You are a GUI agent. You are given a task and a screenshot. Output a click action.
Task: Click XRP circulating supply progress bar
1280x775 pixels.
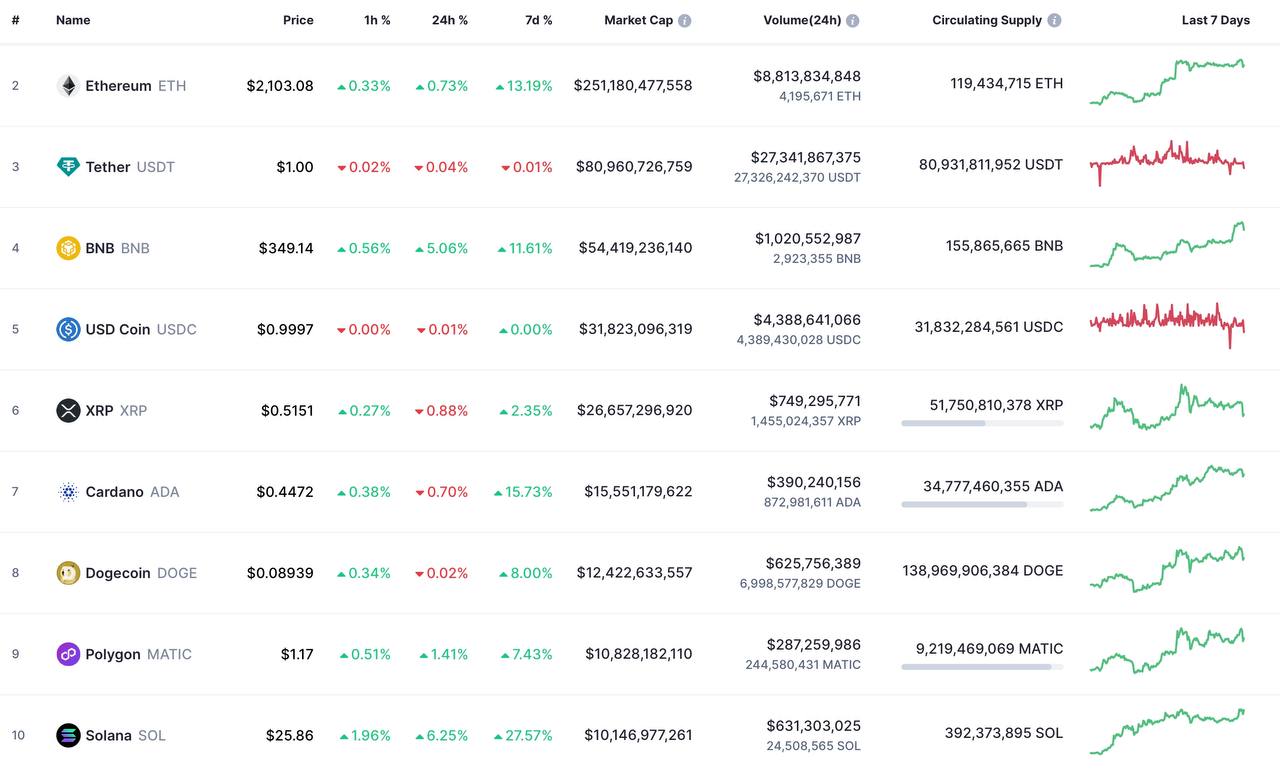pyautogui.click(x=982, y=423)
